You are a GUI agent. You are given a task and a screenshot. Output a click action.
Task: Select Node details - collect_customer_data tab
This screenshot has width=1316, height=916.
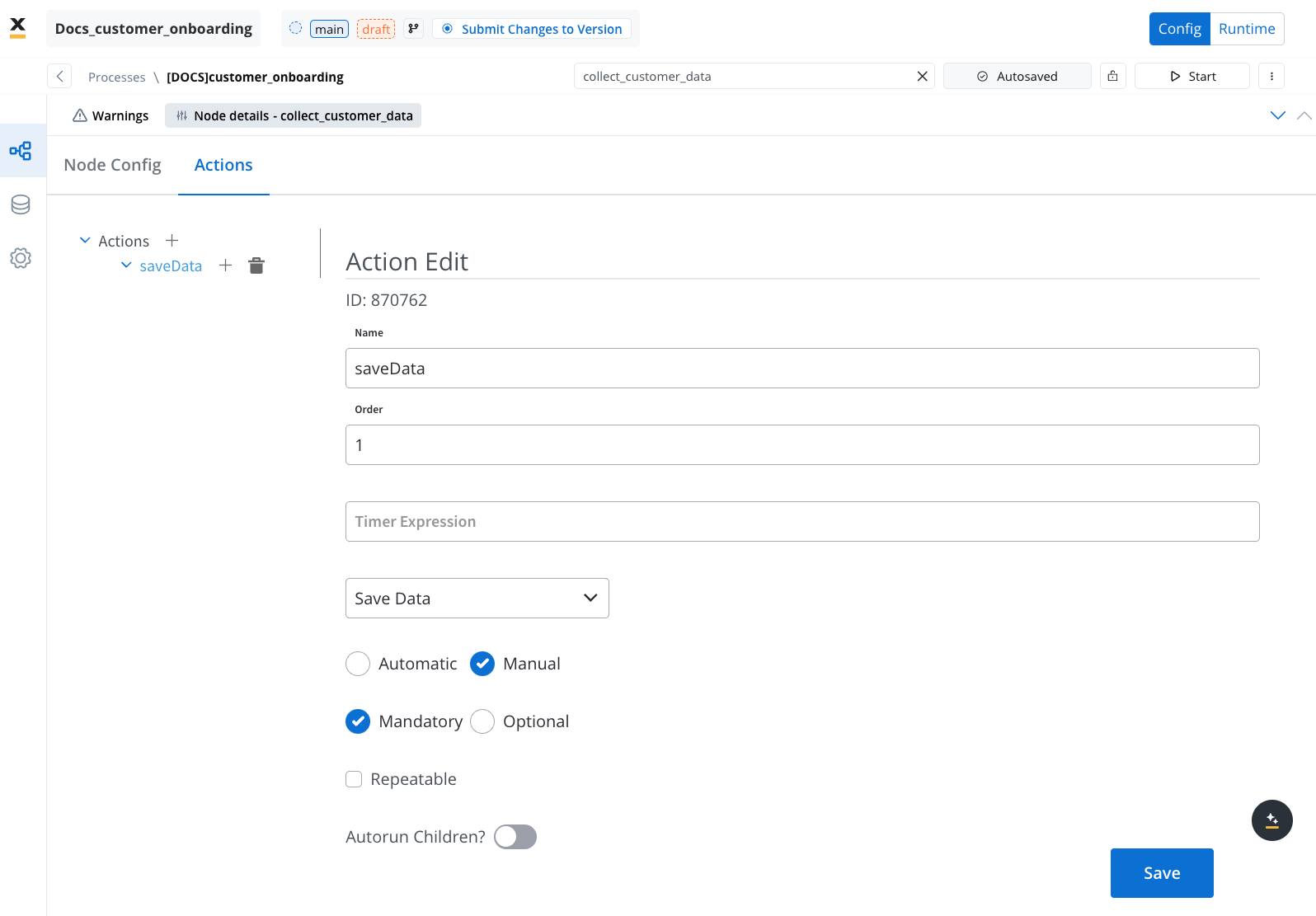click(293, 115)
